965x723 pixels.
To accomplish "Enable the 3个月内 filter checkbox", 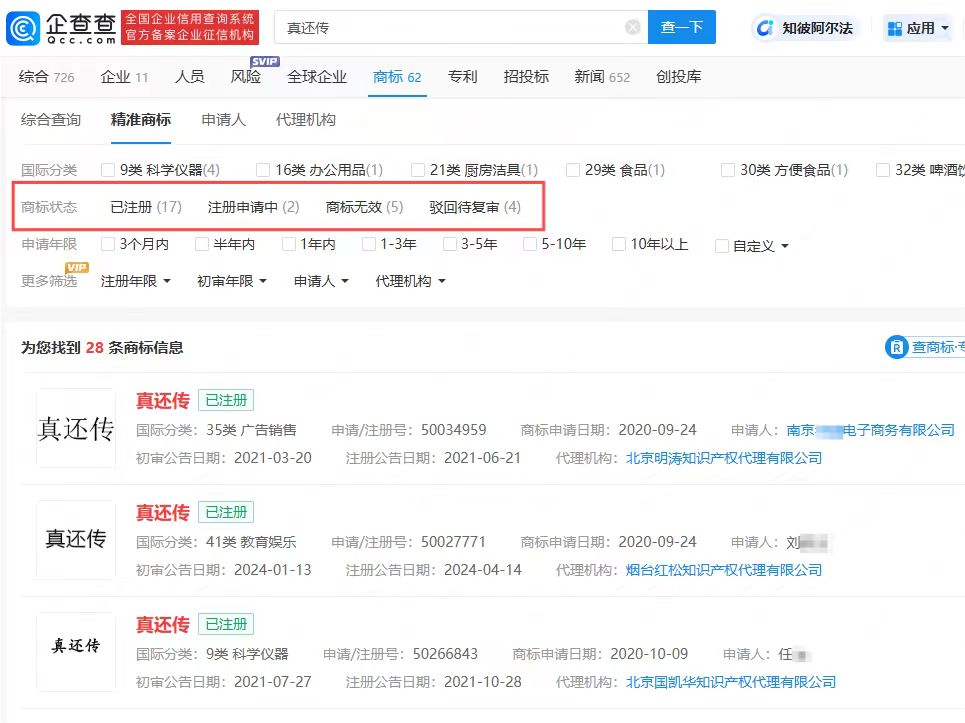I will pyautogui.click(x=108, y=244).
